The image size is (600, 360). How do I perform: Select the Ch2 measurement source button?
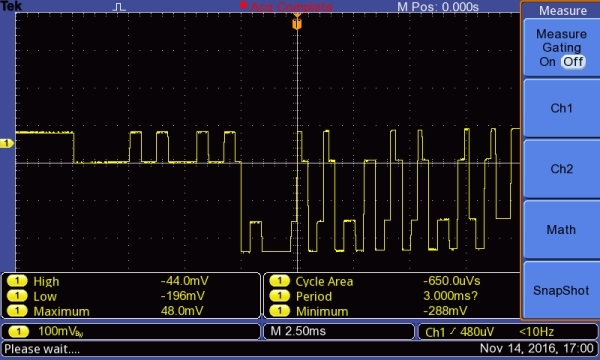[561, 169]
